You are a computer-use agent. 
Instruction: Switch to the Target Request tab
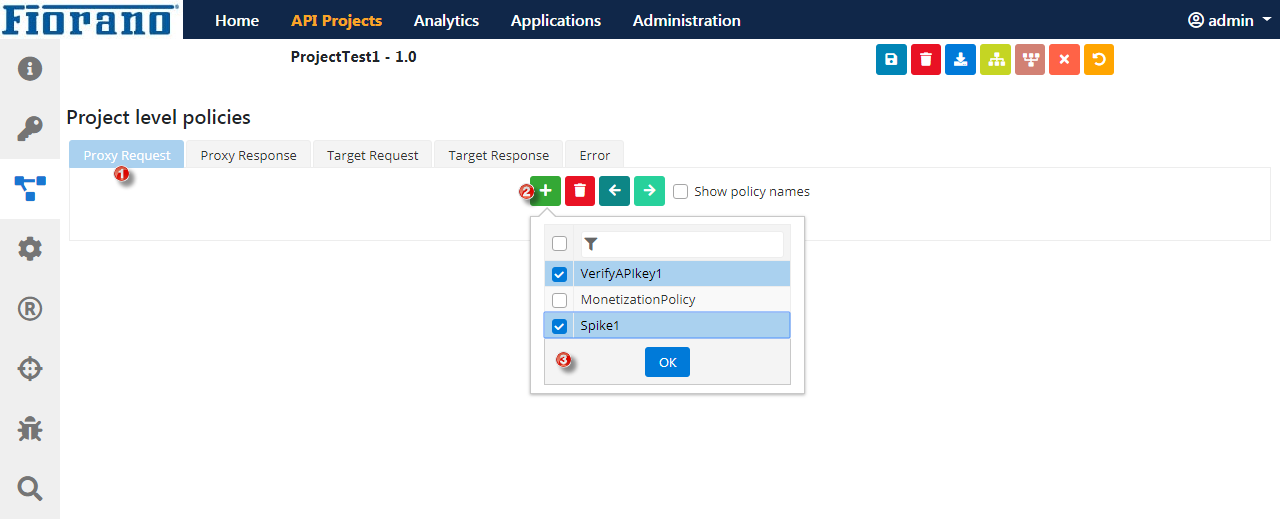click(373, 155)
